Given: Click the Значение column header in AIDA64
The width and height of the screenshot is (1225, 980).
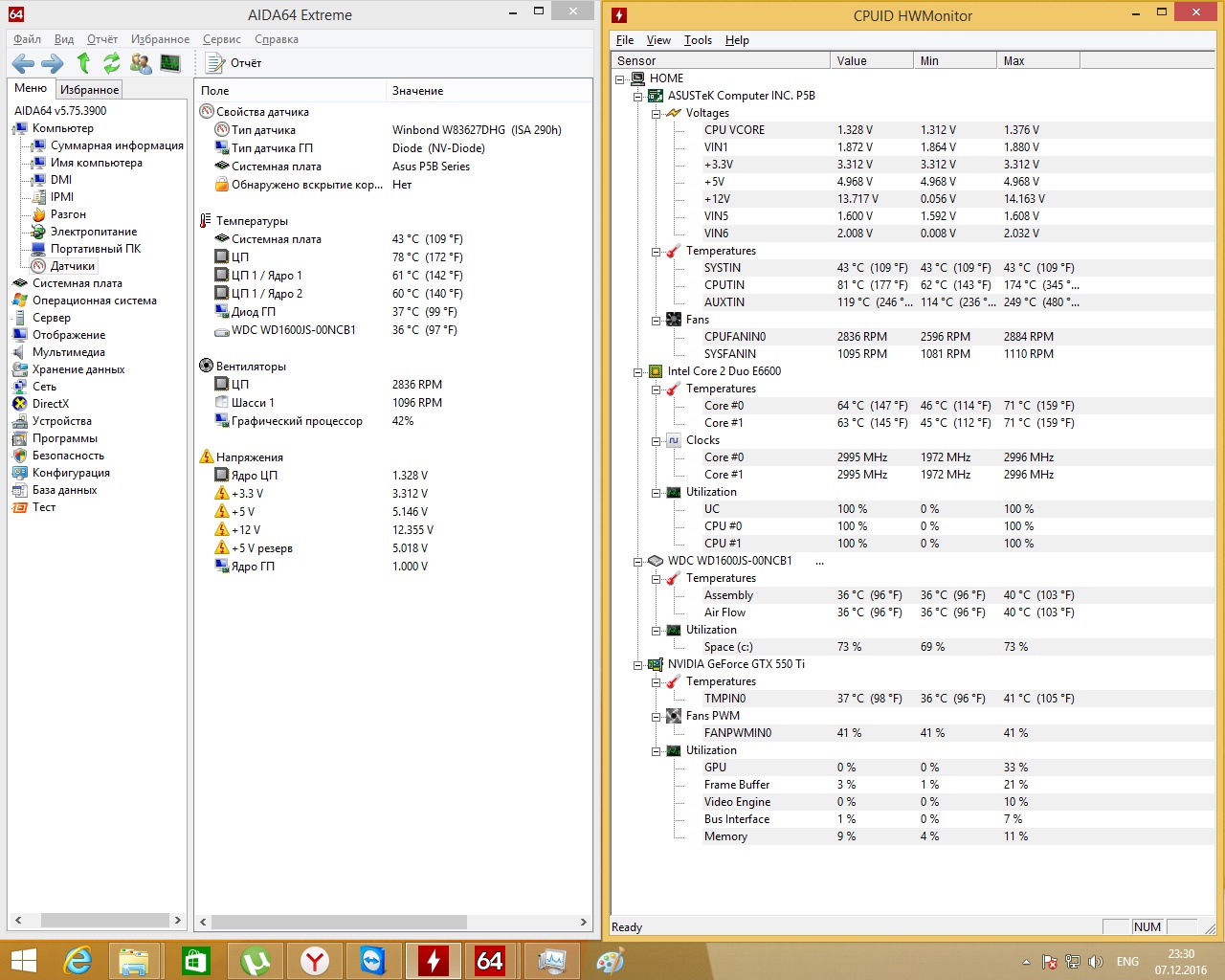Looking at the screenshot, I should pyautogui.click(x=489, y=91).
